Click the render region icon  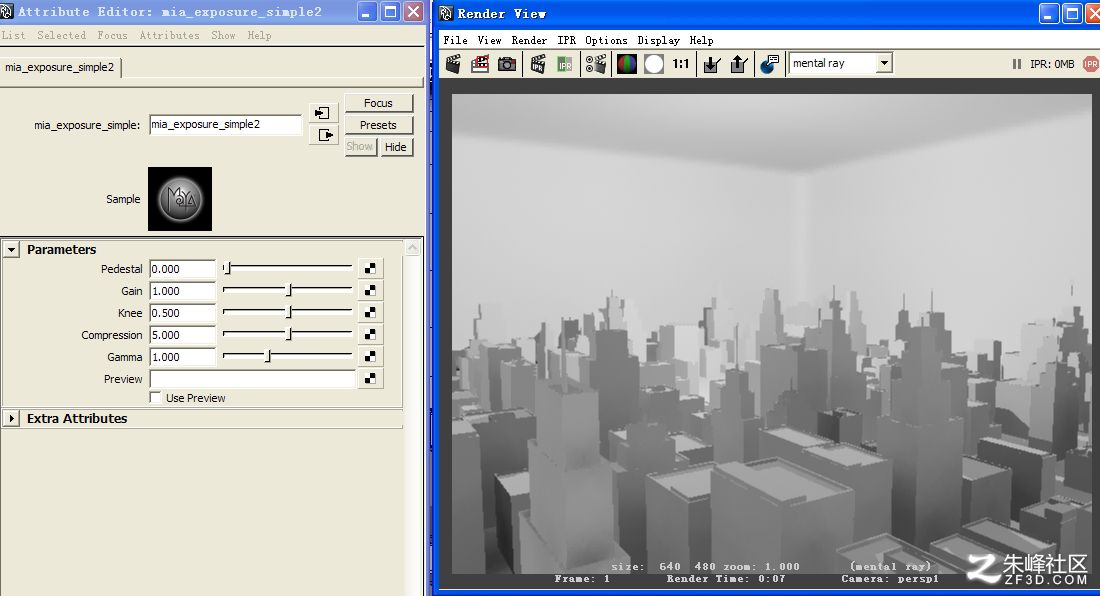[x=480, y=64]
